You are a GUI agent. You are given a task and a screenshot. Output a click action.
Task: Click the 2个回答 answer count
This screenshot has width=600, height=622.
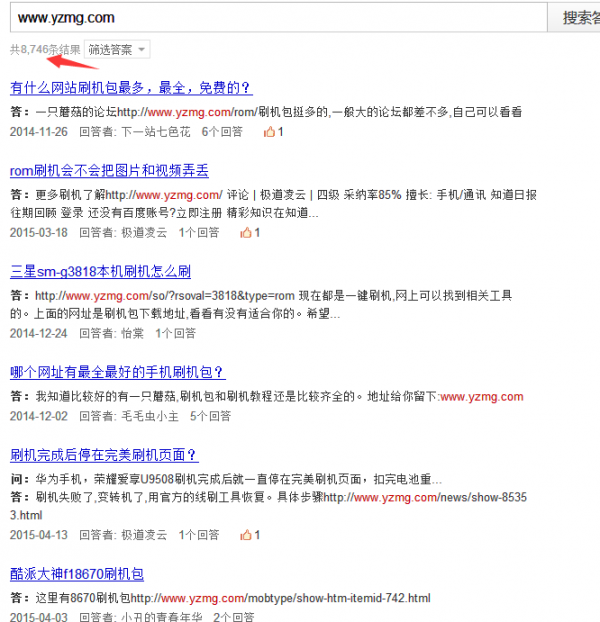[235, 617]
